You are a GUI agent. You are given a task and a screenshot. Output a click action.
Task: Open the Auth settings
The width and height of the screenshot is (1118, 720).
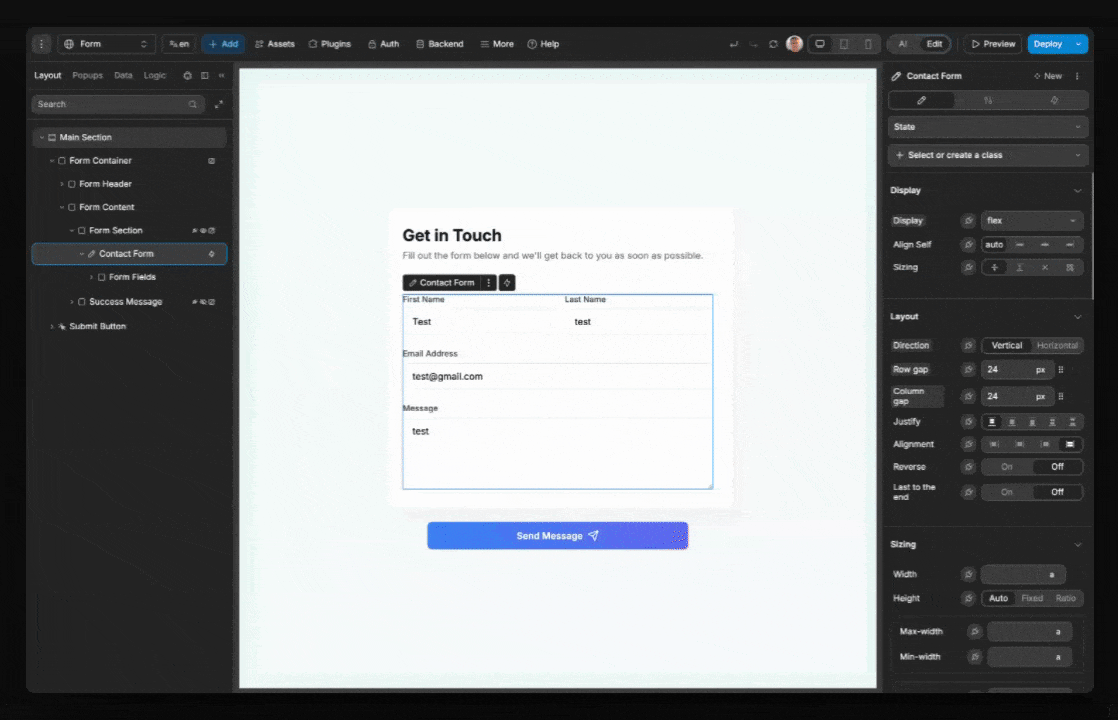coord(384,43)
